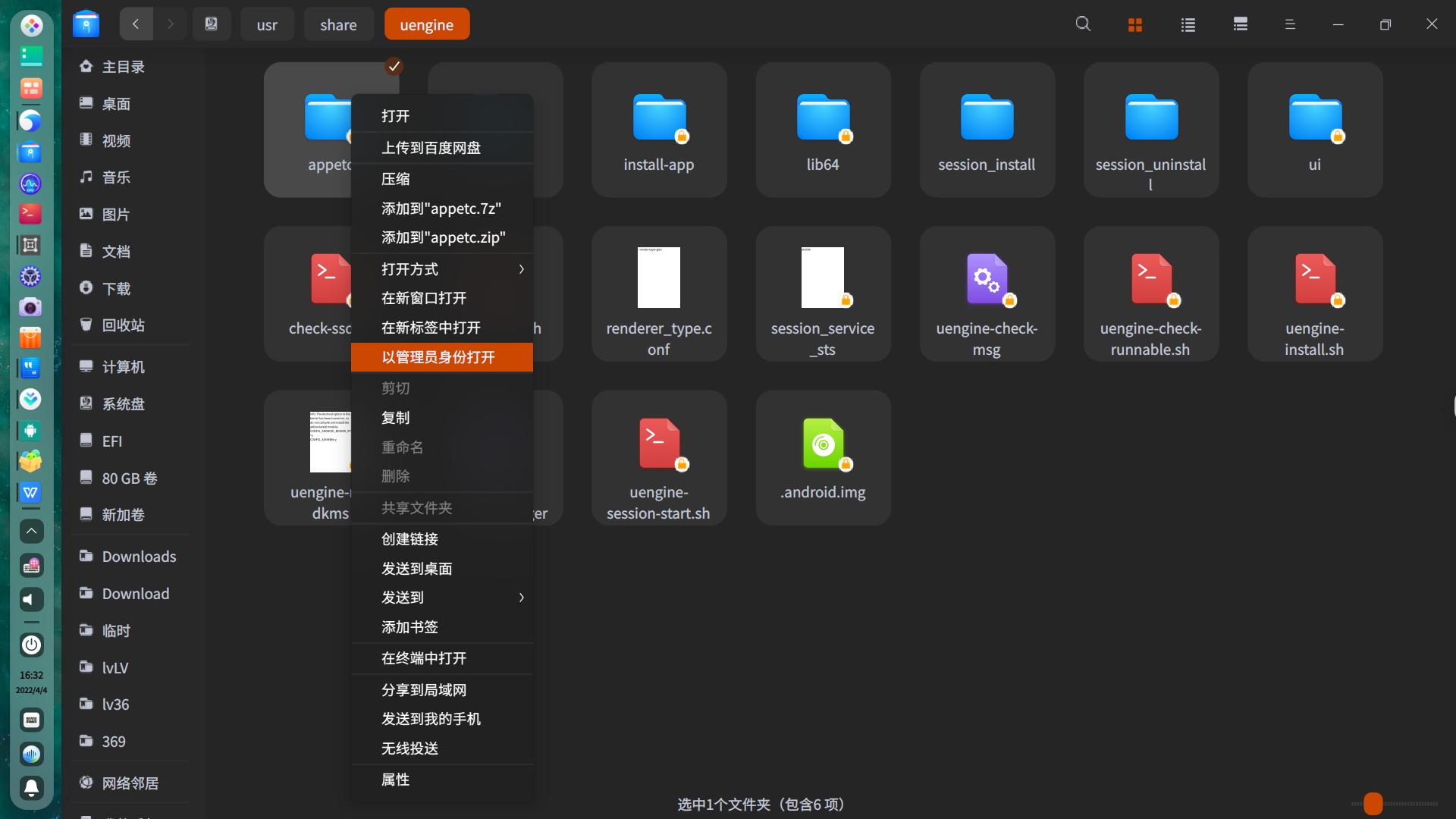This screenshot has width=1456, height=819.
Task: Toggle the speaker volume in the dock
Action: coord(30,599)
